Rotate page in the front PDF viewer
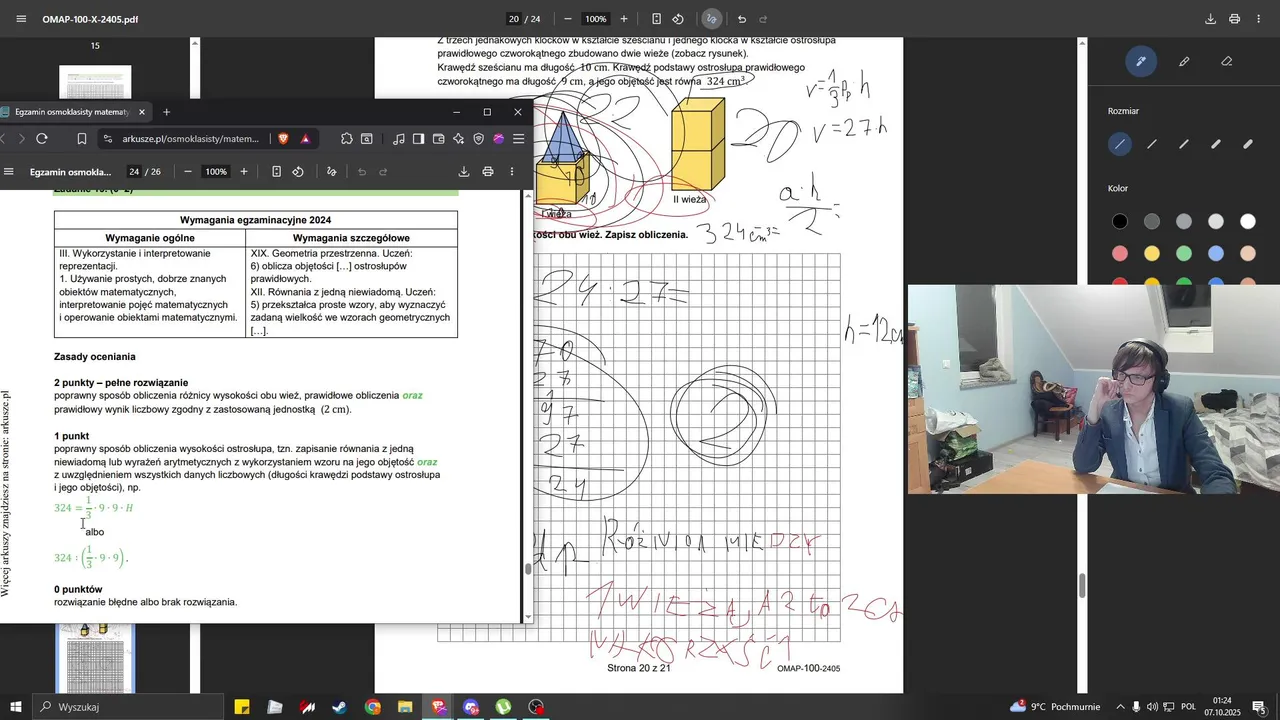The height and width of the screenshot is (720, 1280). (x=298, y=172)
